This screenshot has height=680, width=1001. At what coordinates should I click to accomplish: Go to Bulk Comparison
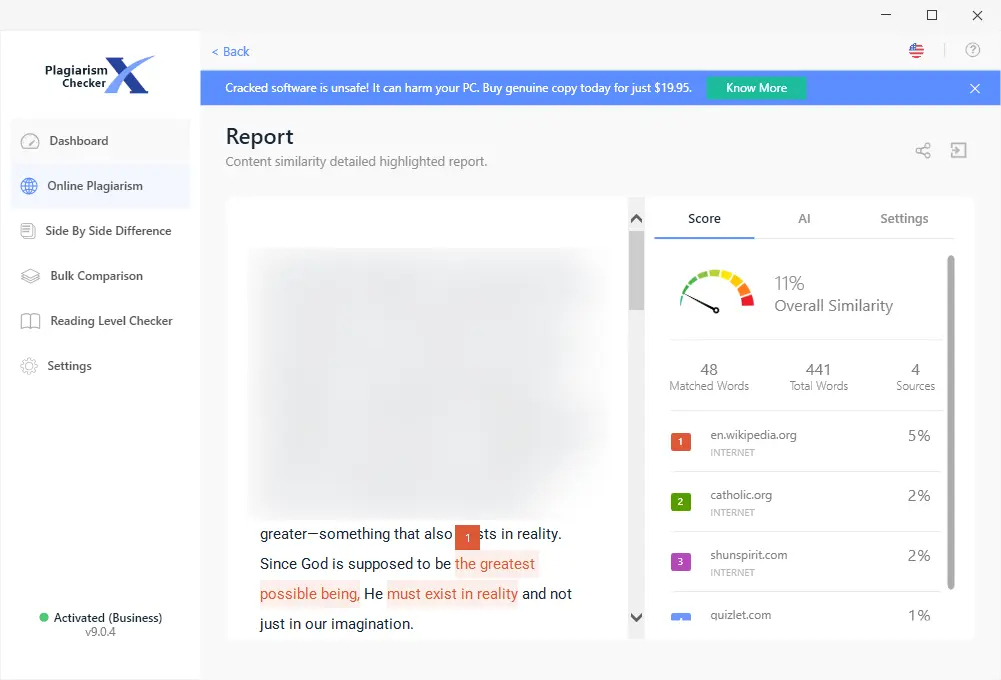tap(100, 276)
